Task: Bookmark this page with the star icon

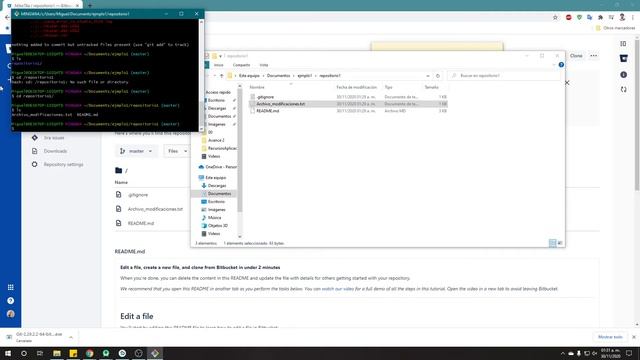Action: [x=555, y=18]
